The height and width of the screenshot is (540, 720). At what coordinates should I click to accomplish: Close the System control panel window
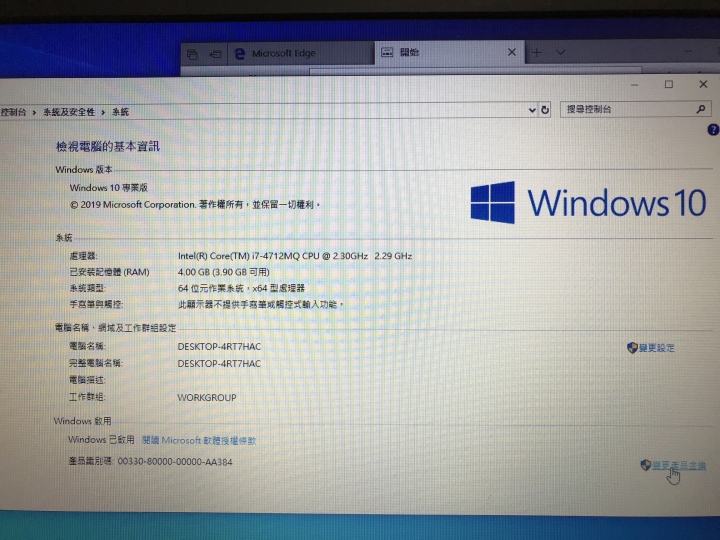click(703, 84)
